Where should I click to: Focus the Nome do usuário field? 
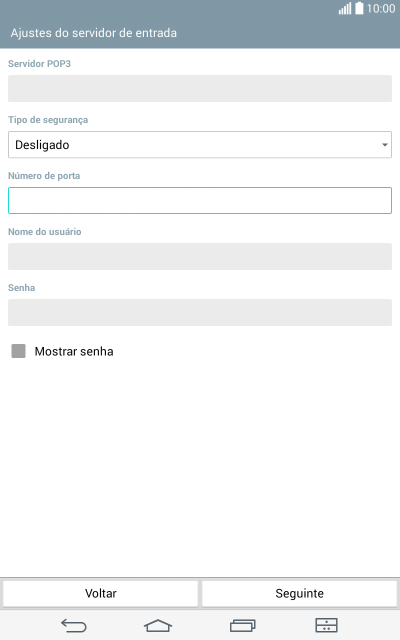click(200, 256)
